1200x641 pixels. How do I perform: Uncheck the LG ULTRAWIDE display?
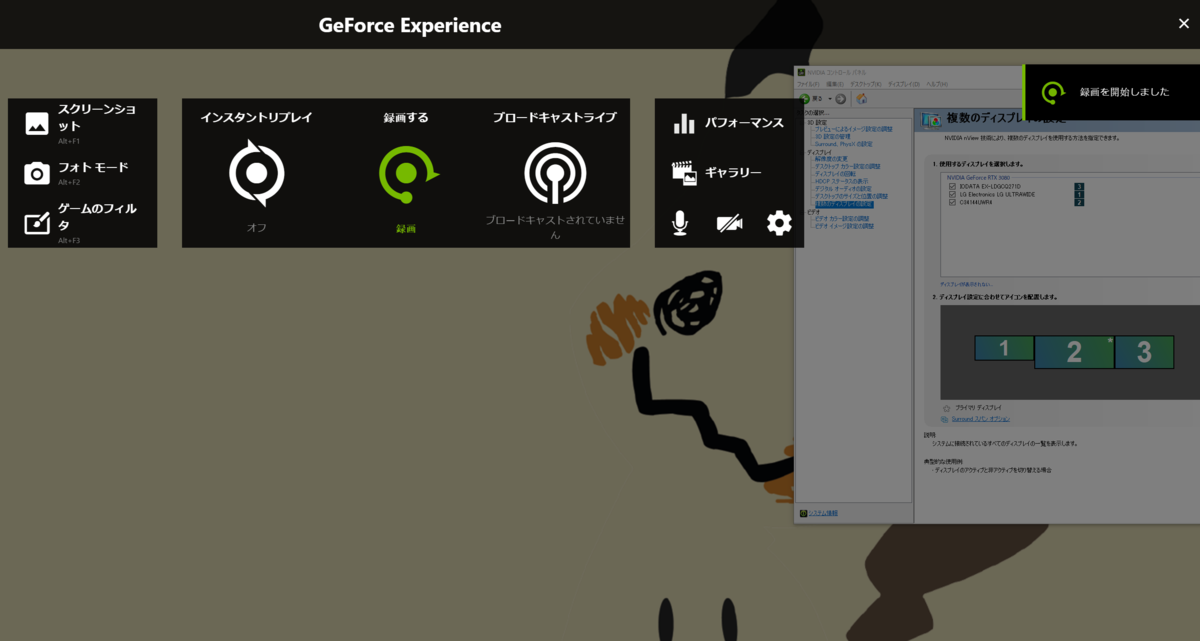pyautogui.click(x=951, y=194)
